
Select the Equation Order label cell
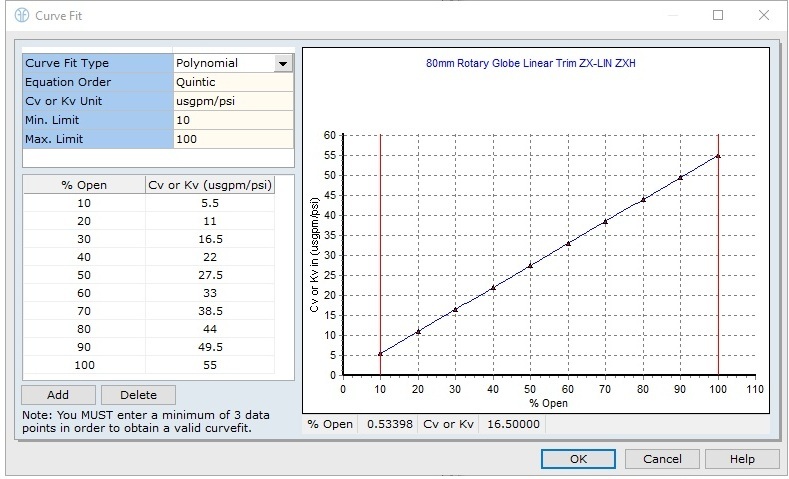pos(98,82)
